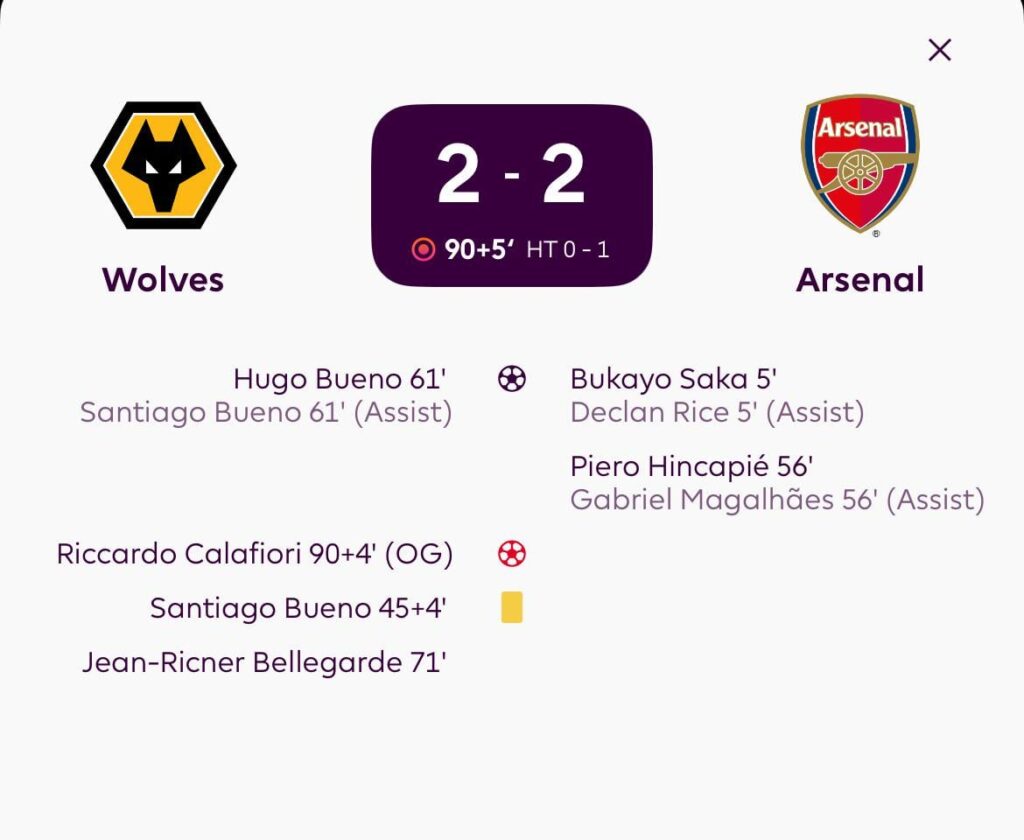Select Santiago Bueno 45+4' booking

(x=298, y=608)
